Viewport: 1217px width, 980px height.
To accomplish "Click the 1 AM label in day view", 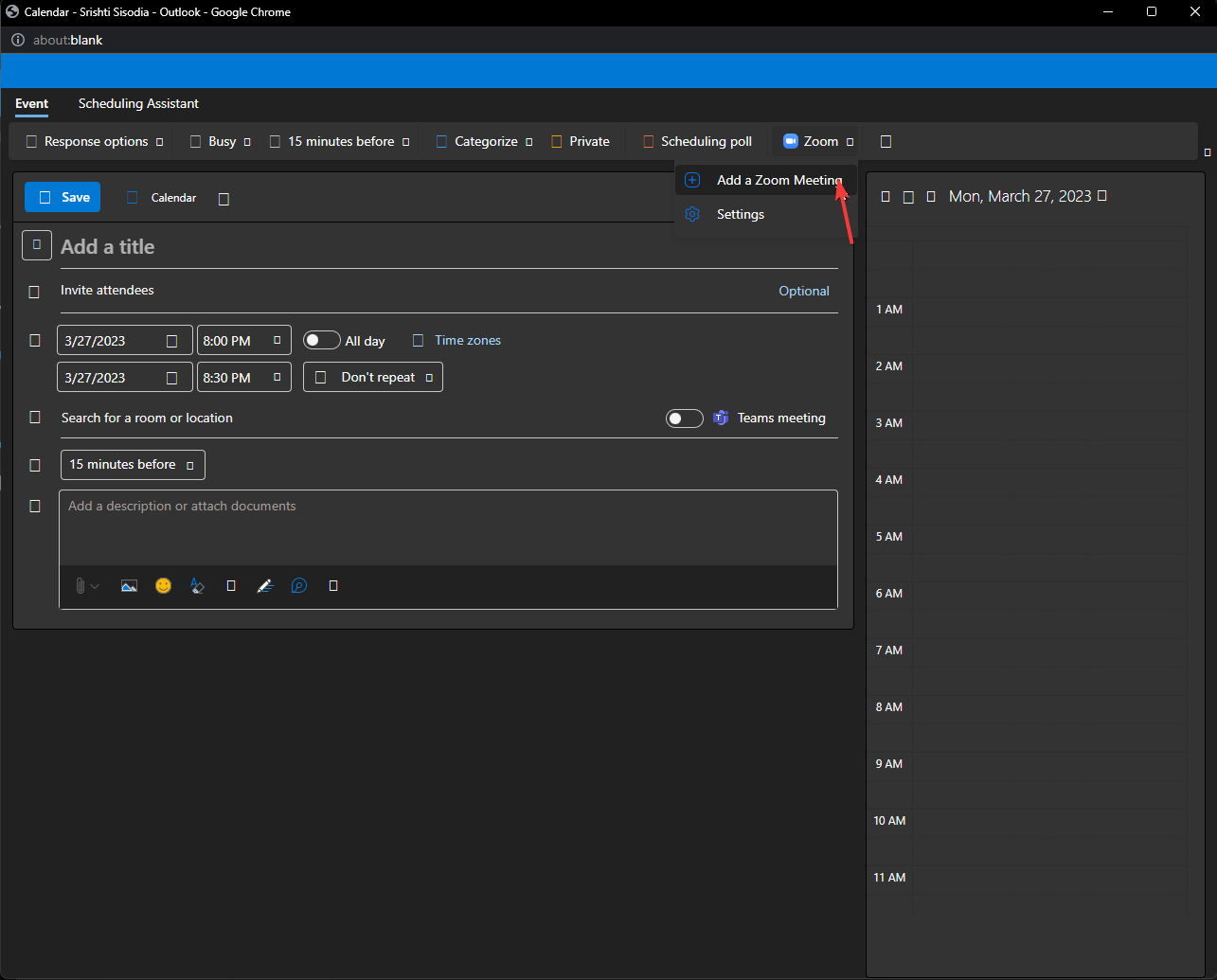I will click(x=889, y=310).
